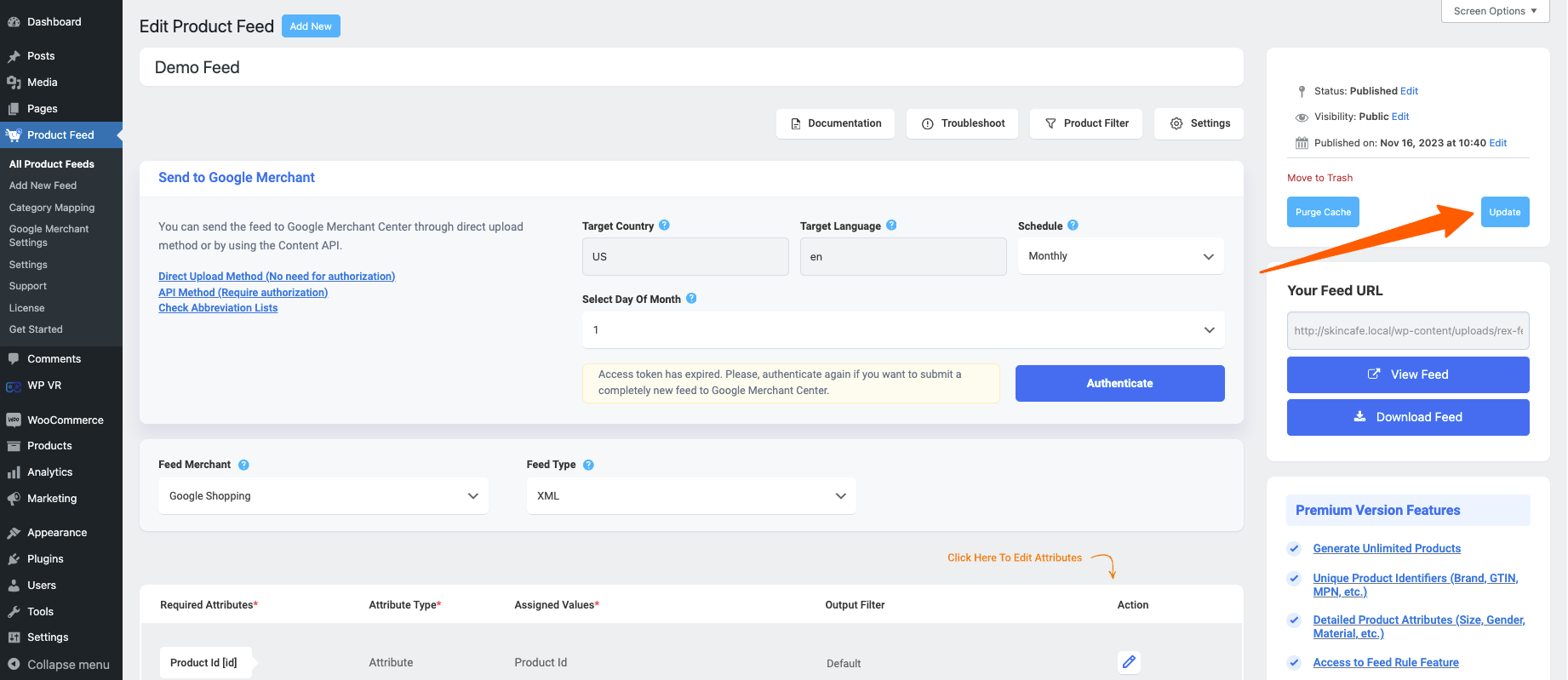Click Target Language help icon
Screen dimensions: 1568x680
(891, 226)
